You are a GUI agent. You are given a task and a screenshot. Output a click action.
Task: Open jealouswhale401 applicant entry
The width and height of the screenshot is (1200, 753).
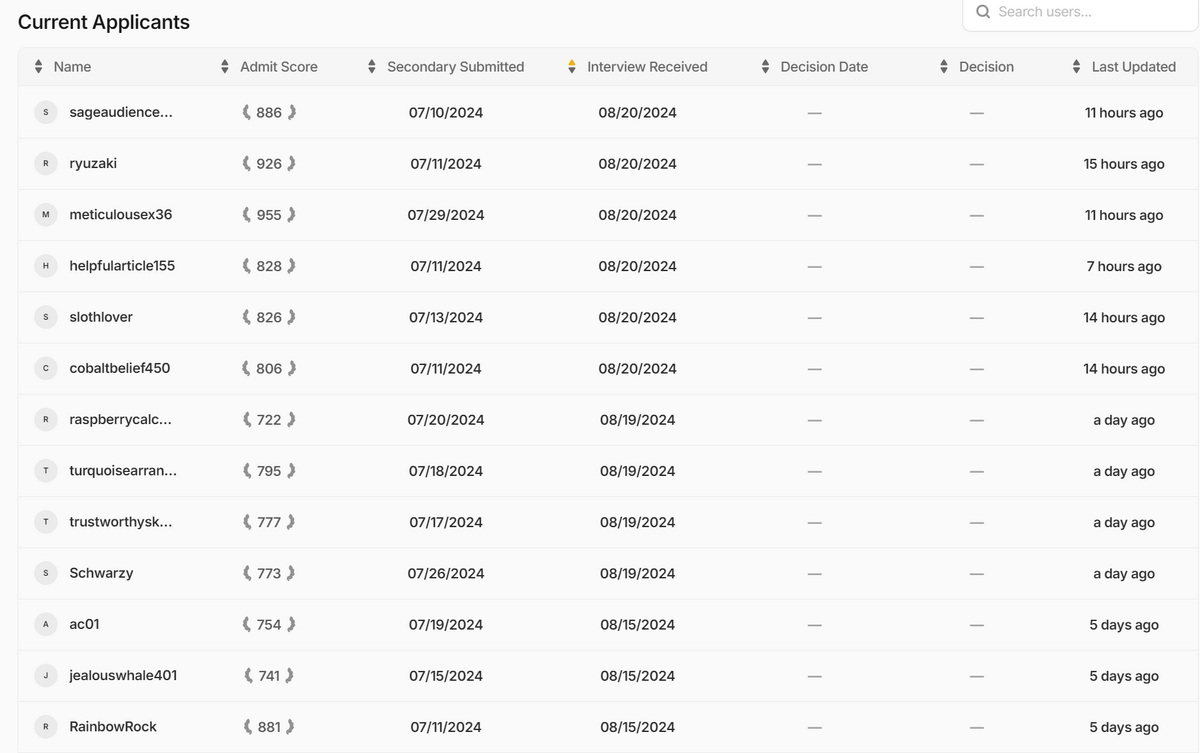click(x=123, y=675)
